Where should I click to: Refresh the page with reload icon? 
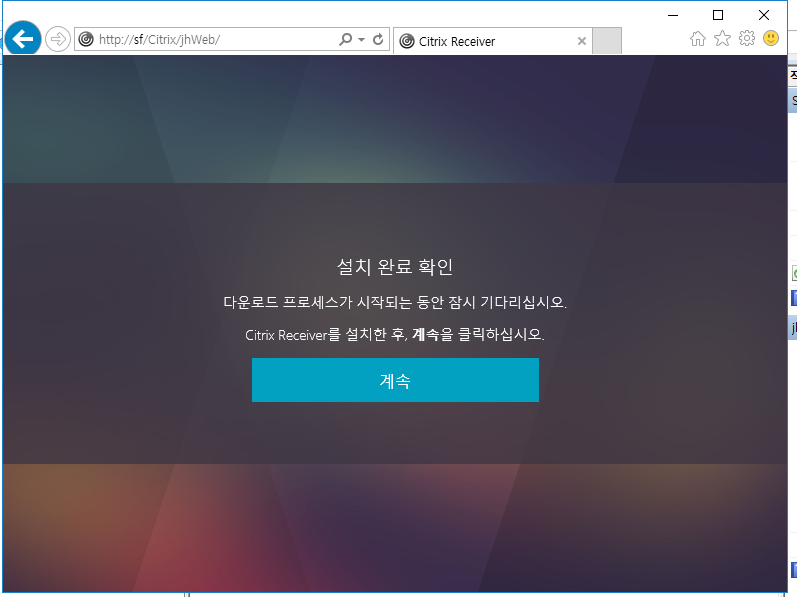[378, 39]
